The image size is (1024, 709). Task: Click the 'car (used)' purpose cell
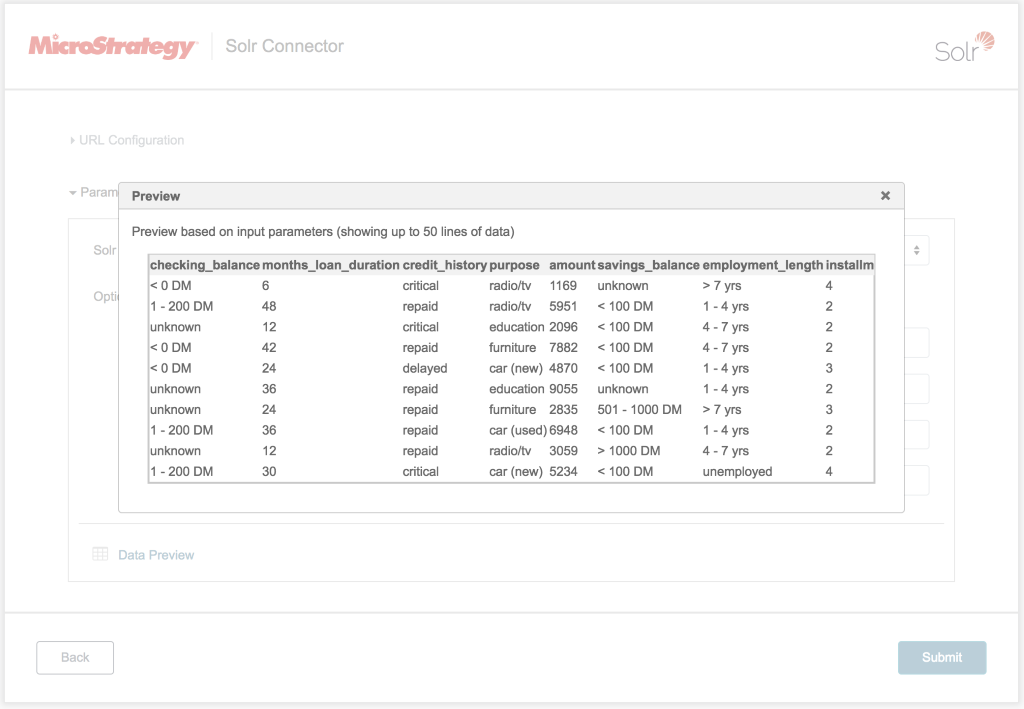[x=516, y=431]
